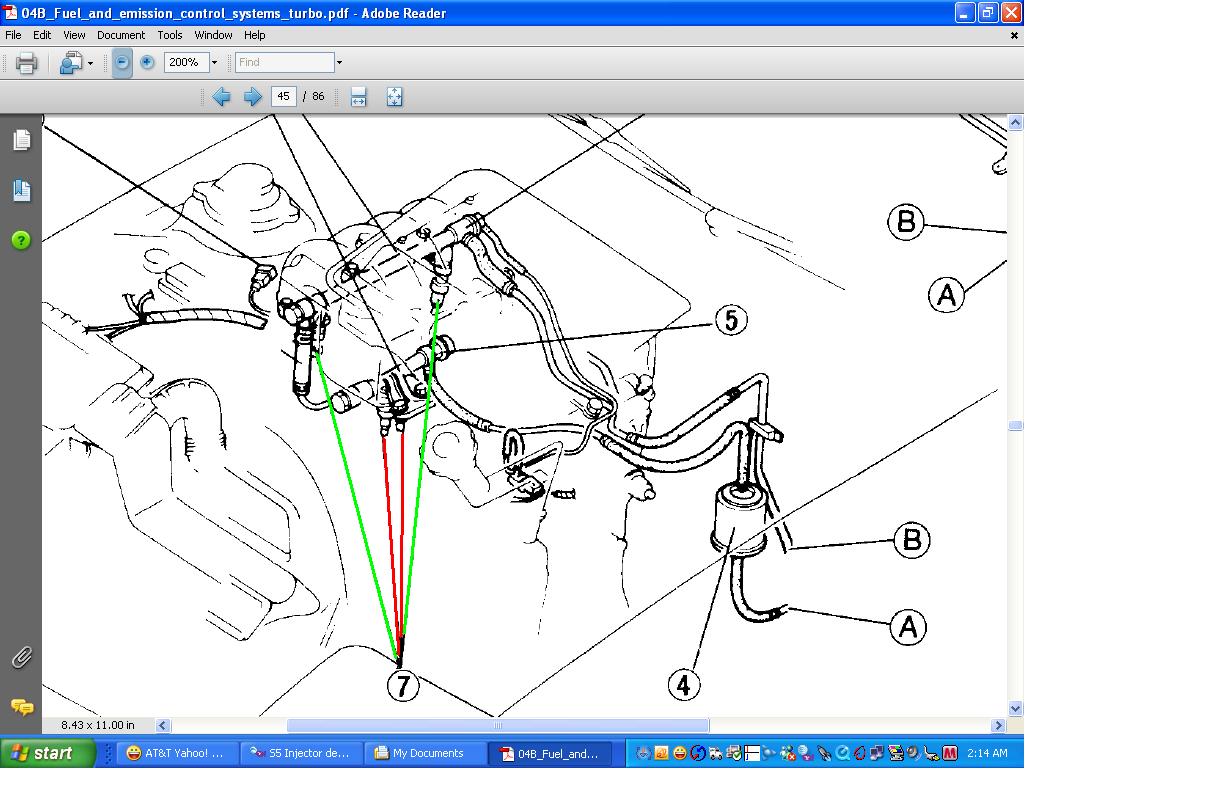Click the page number field showing 45
The height and width of the screenshot is (812, 1218).
click(284, 96)
